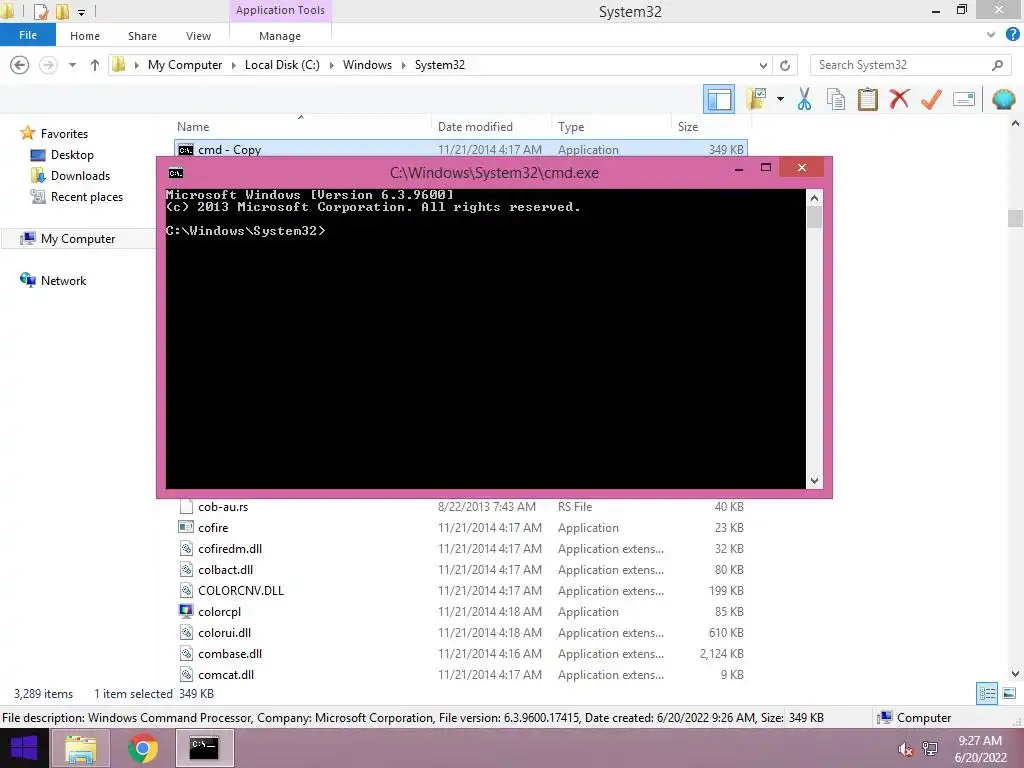Switch to the Manage ribbon tab

point(280,36)
